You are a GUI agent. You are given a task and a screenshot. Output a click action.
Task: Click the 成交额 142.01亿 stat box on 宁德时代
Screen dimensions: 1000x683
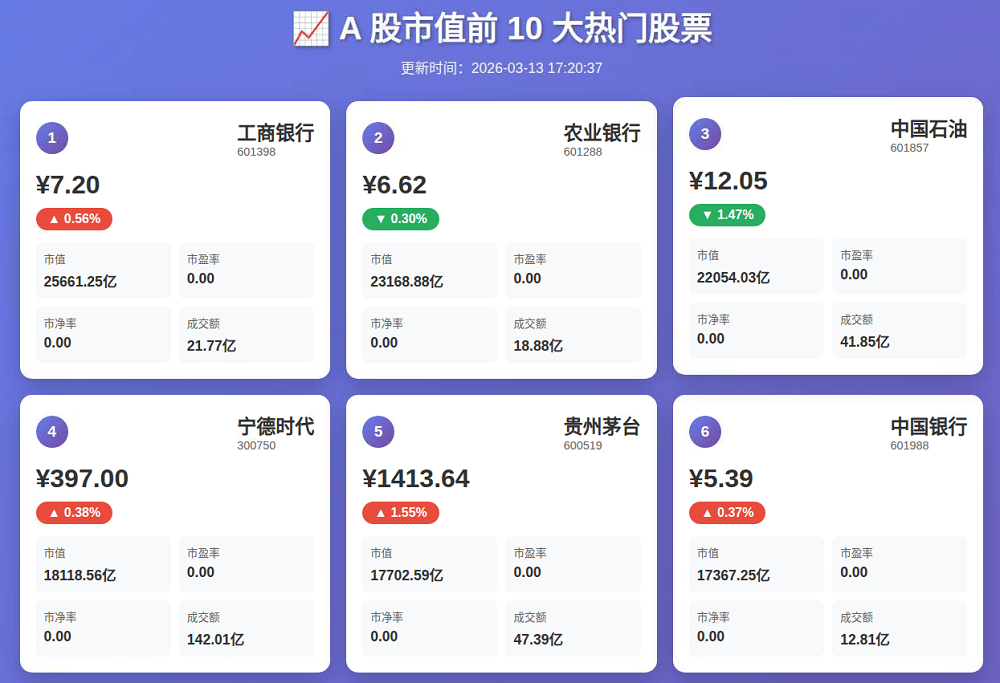(x=246, y=629)
